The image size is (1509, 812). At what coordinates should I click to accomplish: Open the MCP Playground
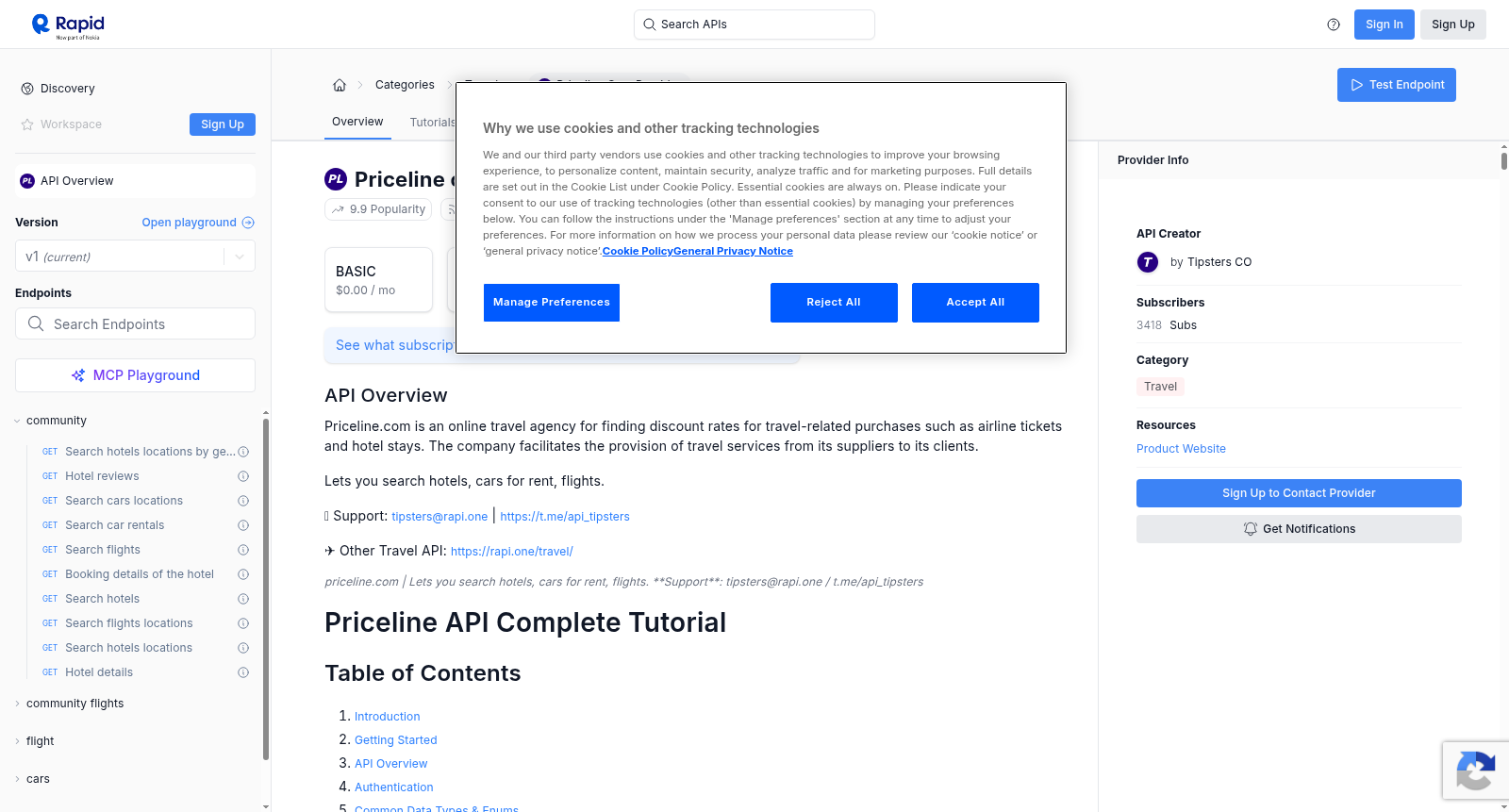[135, 375]
